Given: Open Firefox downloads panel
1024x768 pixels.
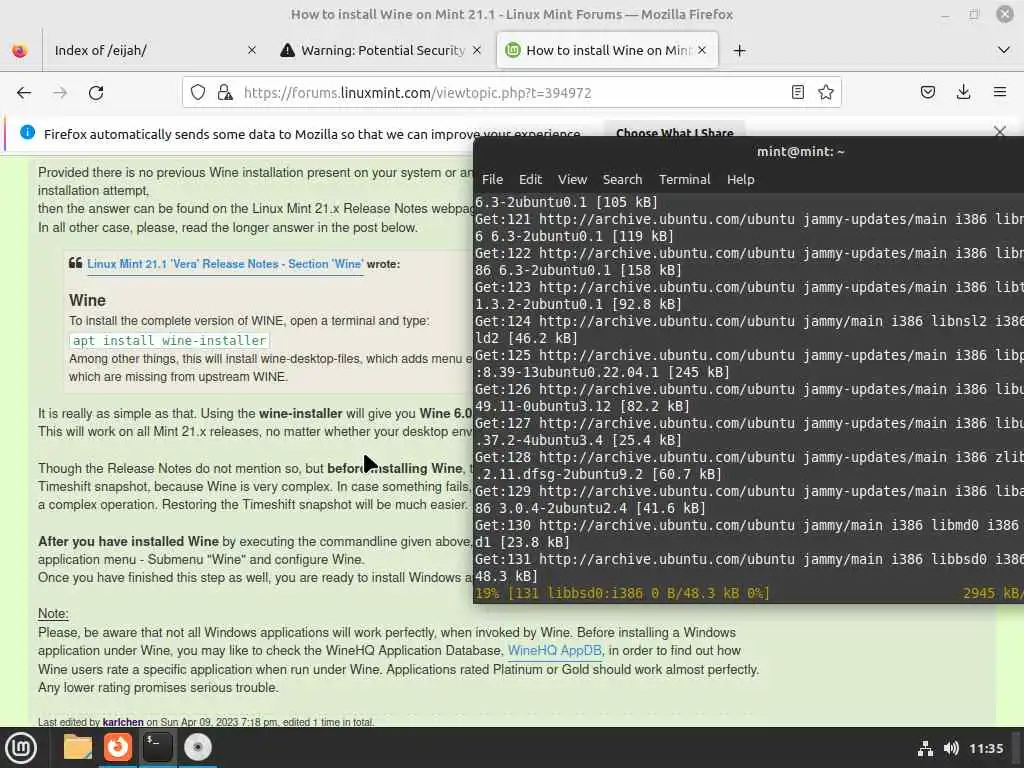Looking at the screenshot, I should tap(963, 92).
